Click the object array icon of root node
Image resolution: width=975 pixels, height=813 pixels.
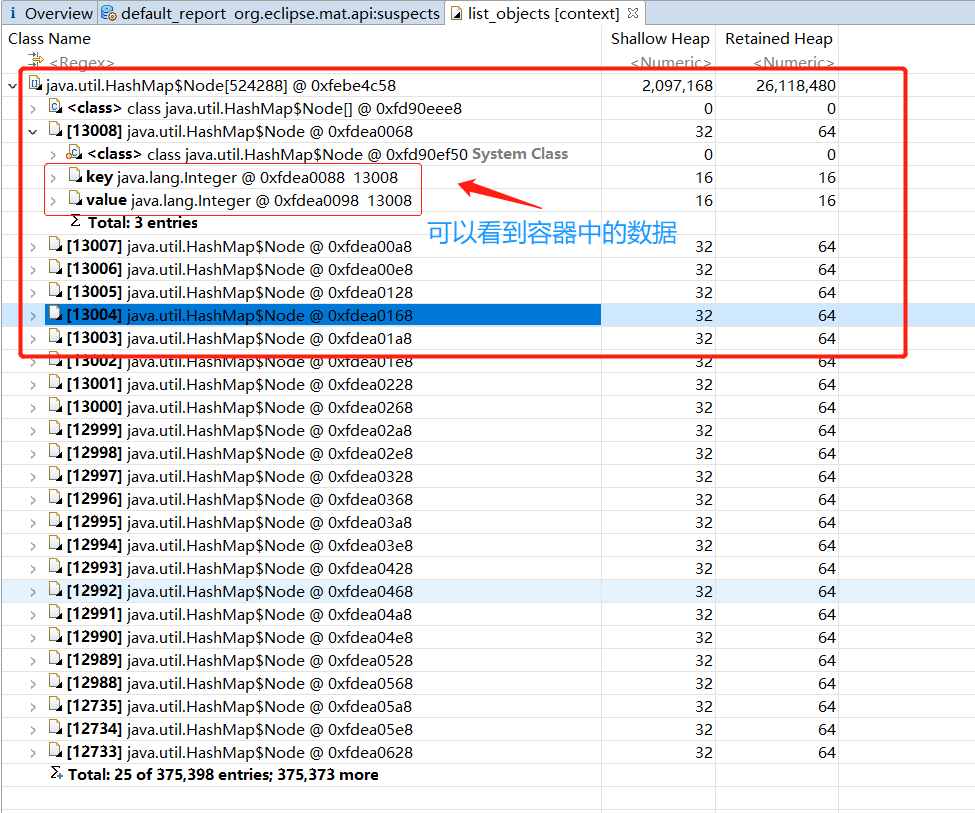point(35,85)
